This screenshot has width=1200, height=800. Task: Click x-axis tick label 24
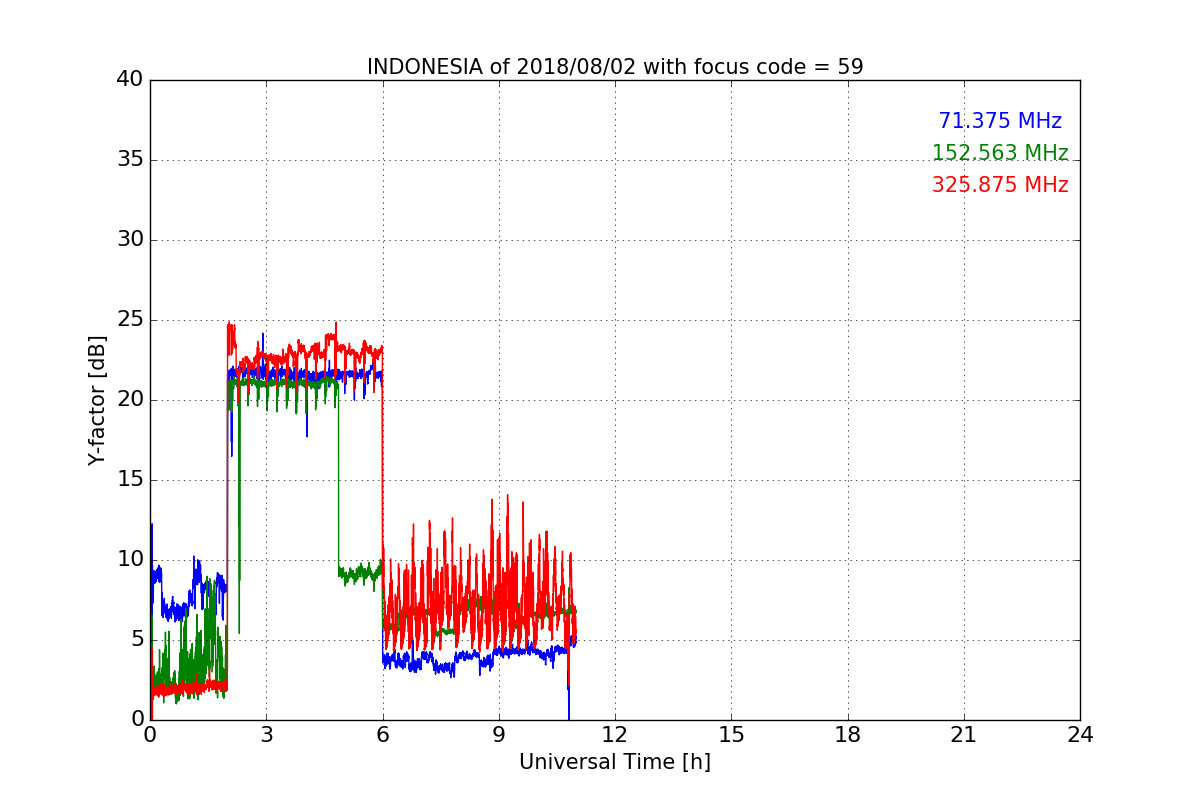coord(1080,735)
